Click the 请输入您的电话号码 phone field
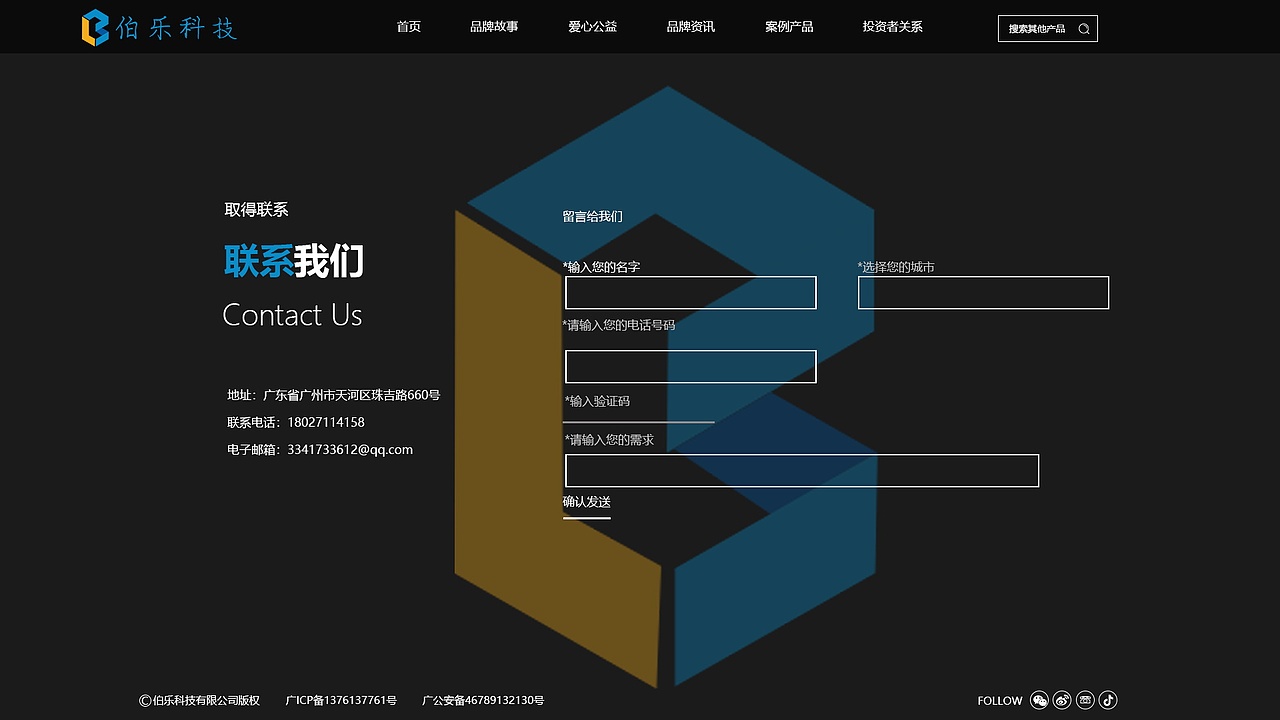Image resolution: width=1280 pixels, height=720 pixels. [690, 366]
